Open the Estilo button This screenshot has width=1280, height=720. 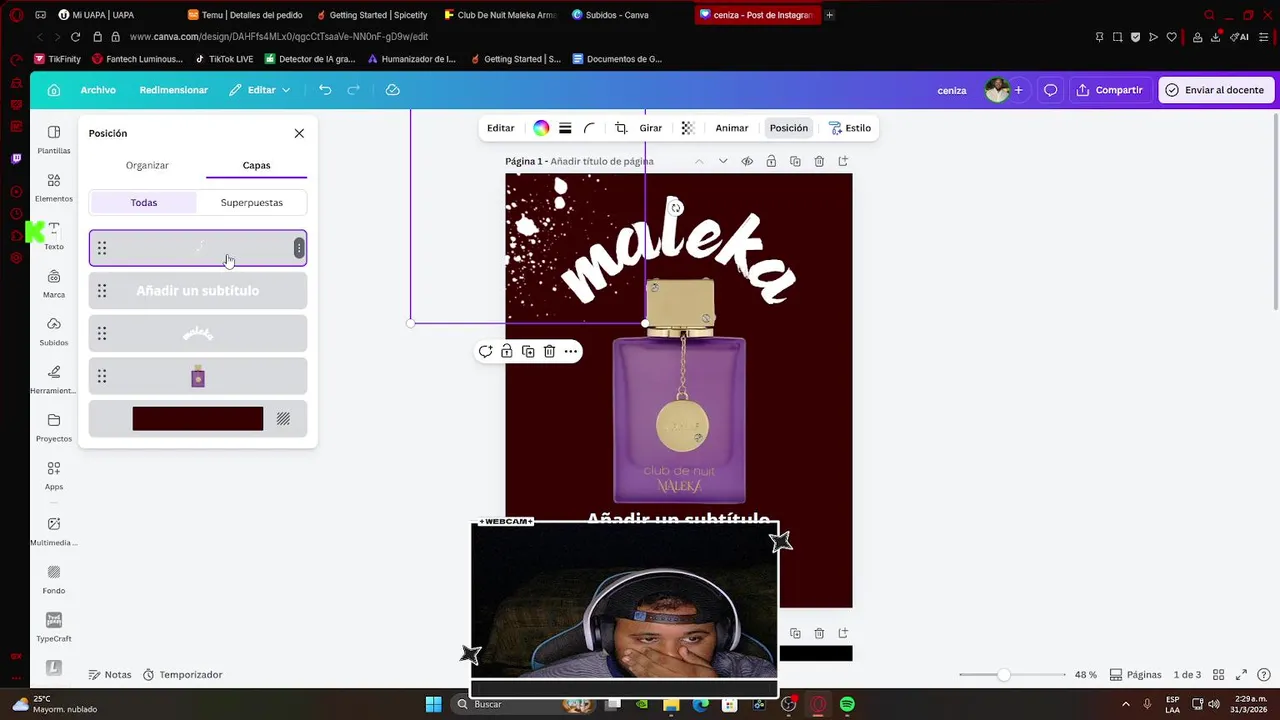click(x=850, y=128)
